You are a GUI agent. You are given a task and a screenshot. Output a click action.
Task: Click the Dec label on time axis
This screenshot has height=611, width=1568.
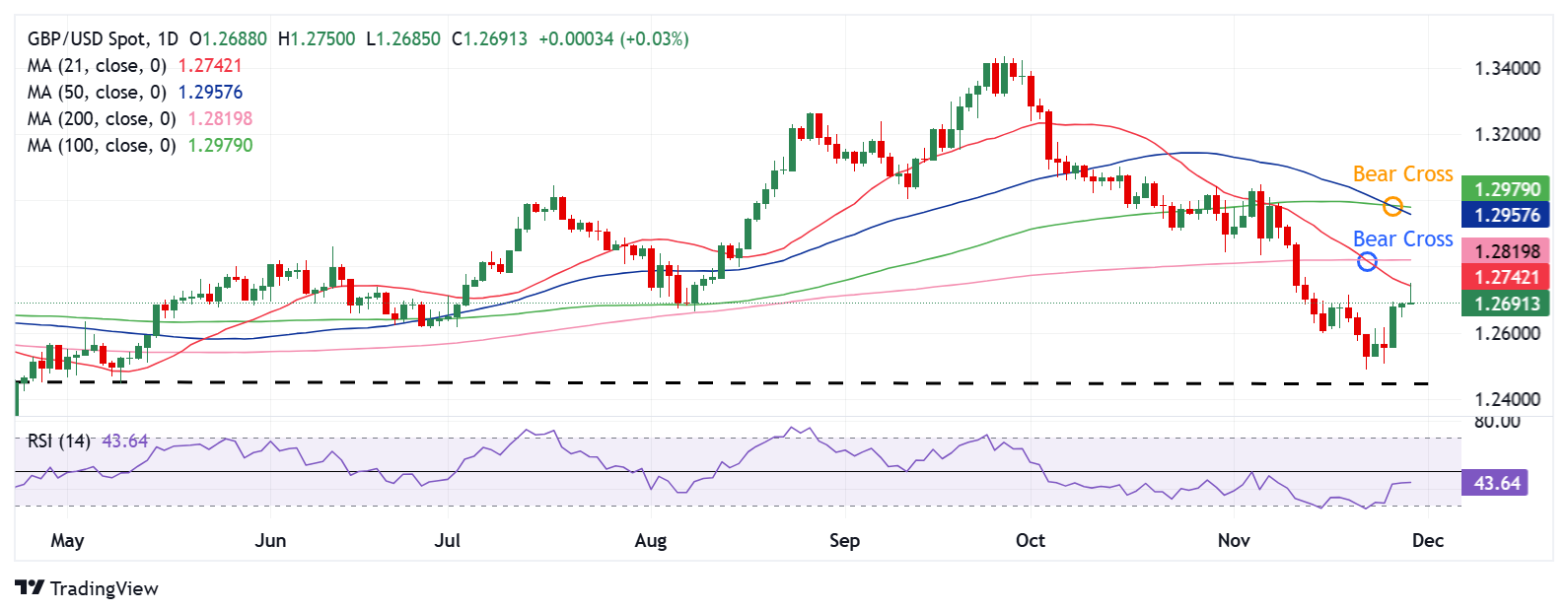coord(1427,540)
